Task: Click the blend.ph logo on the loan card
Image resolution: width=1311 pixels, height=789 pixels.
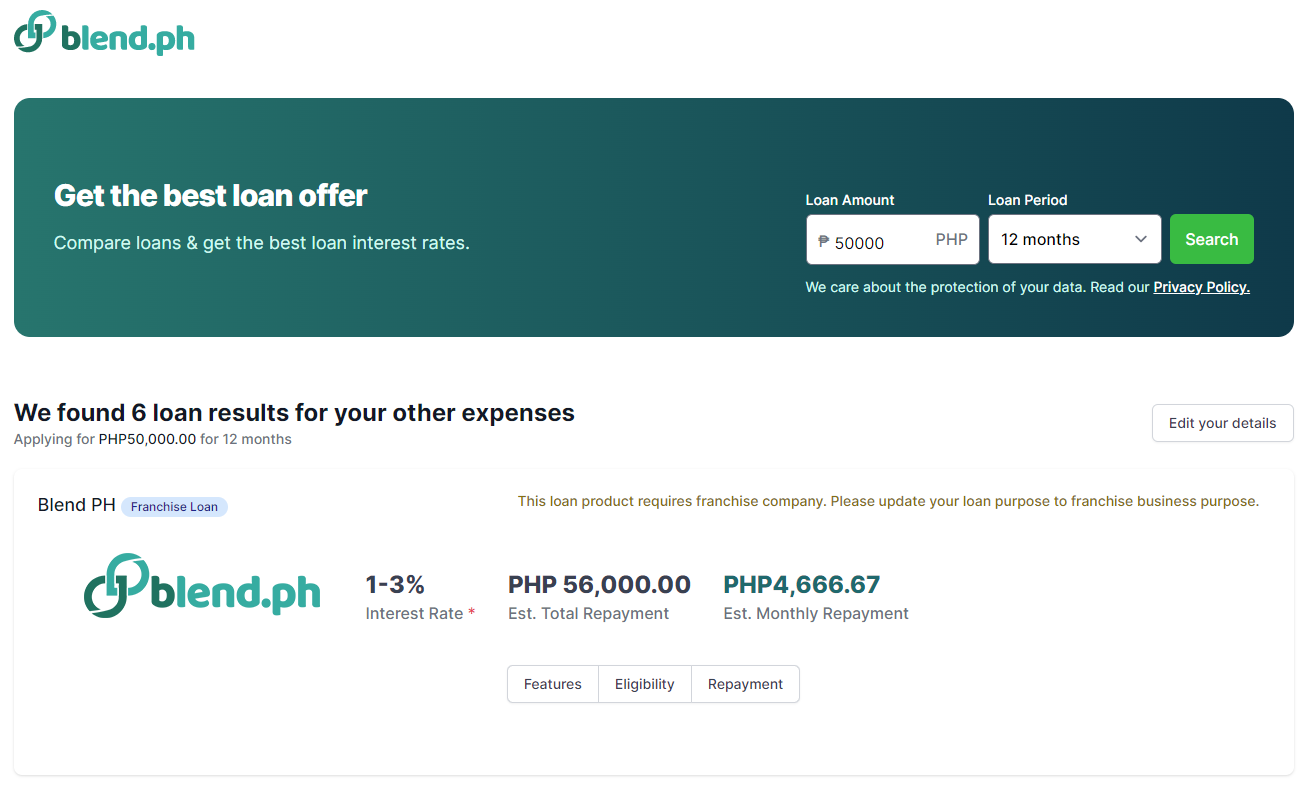Action: (203, 587)
